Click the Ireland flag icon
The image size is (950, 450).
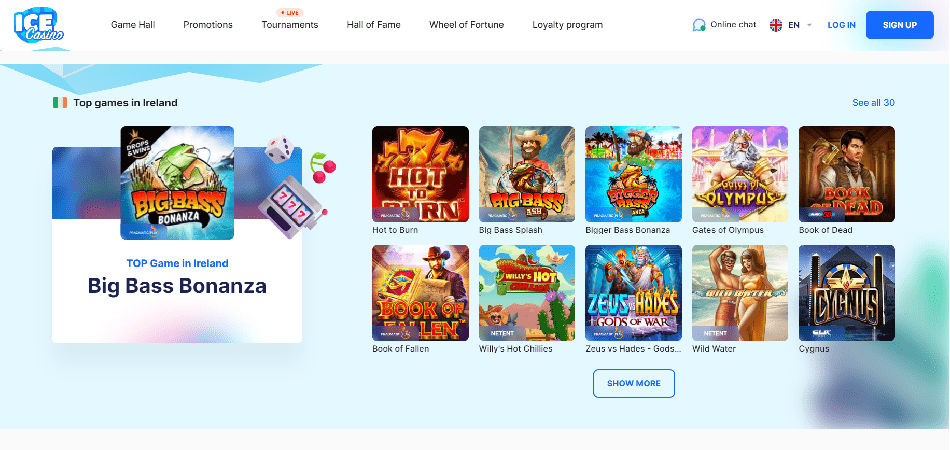(59, 103)
